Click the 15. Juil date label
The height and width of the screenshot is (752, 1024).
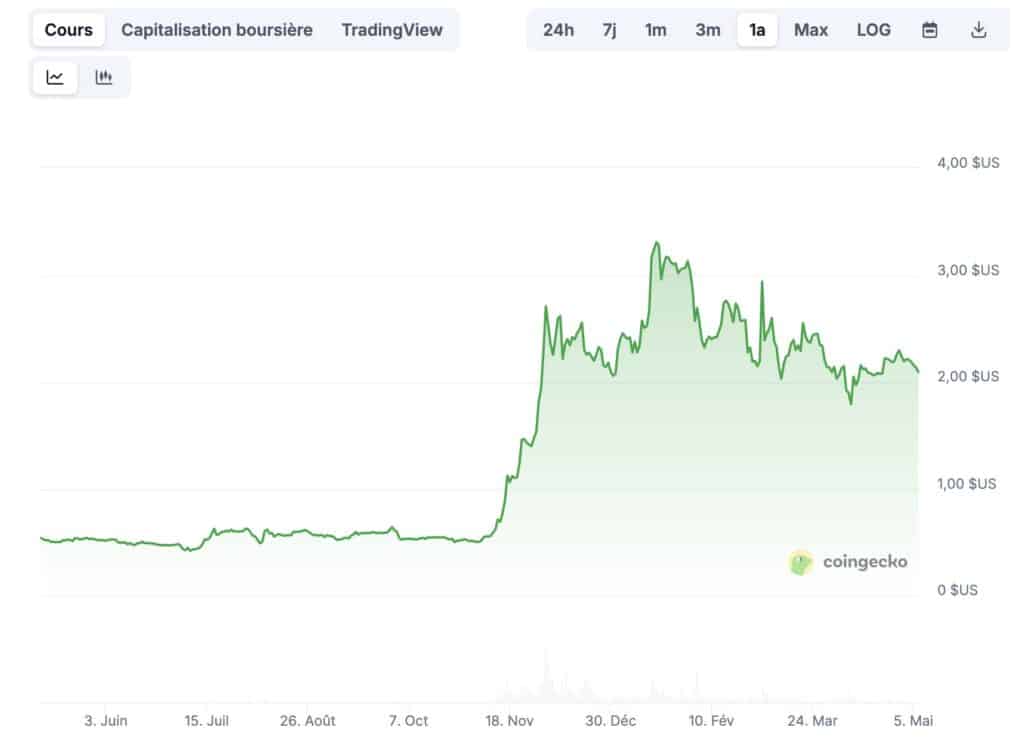[206, 721]
